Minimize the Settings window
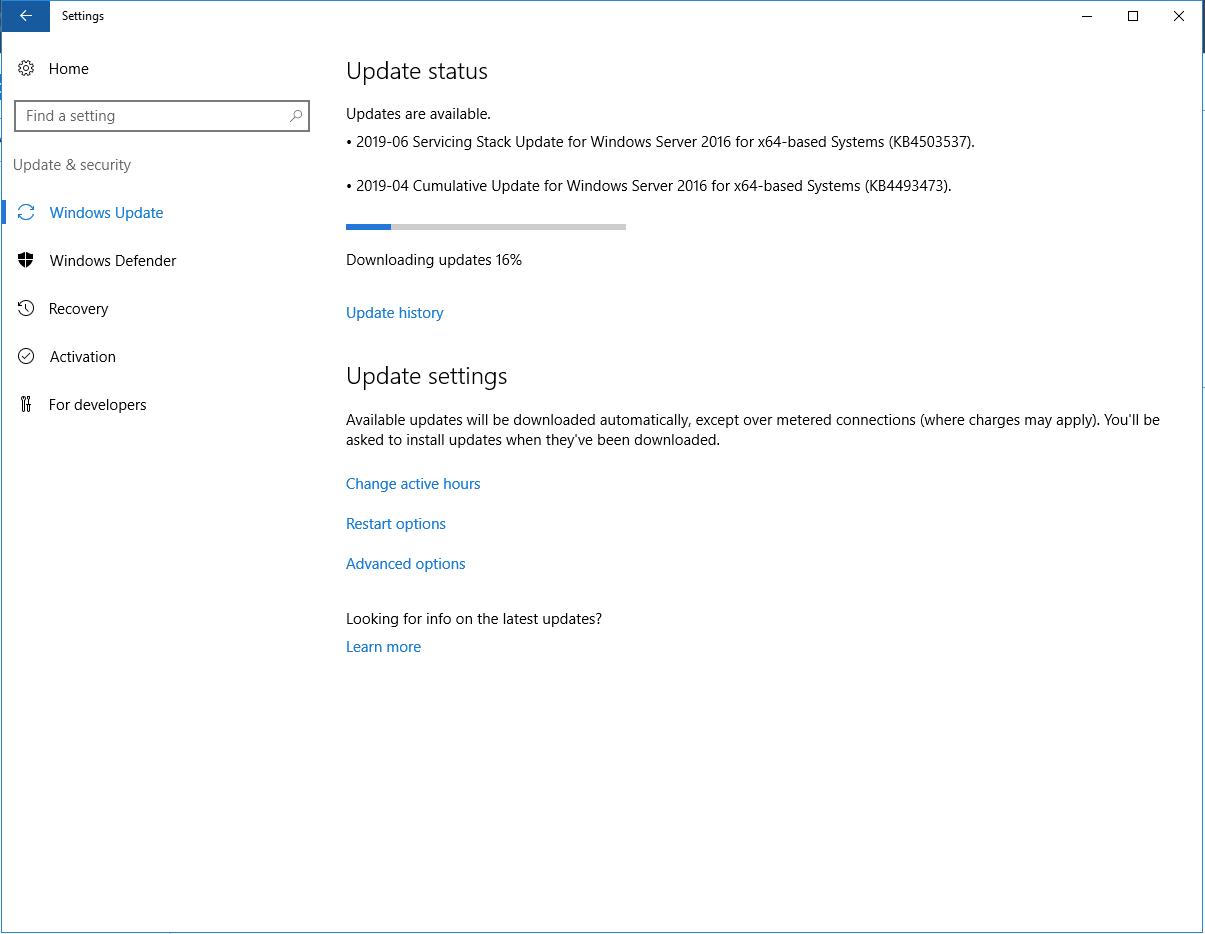The height and width of the screenshot is (934, 1205). tap(1086, 16)
